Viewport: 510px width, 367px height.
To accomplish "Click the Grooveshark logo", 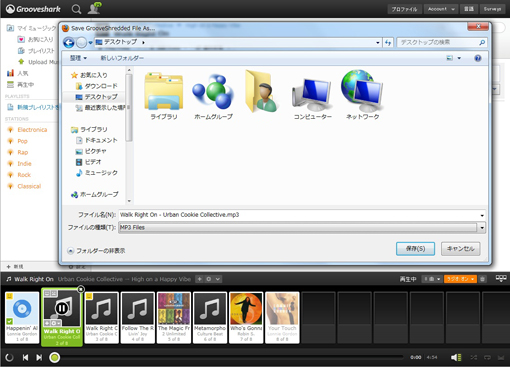I will [x=33, y=9].
